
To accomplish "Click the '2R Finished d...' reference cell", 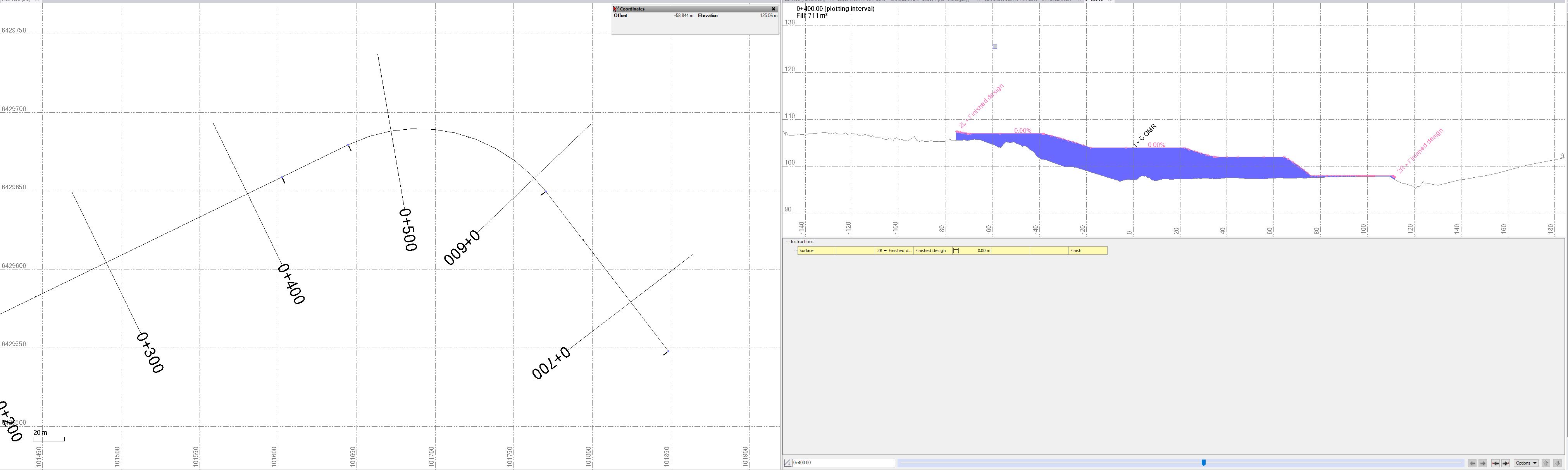I will pyautogui.click(x=894, y=250).
